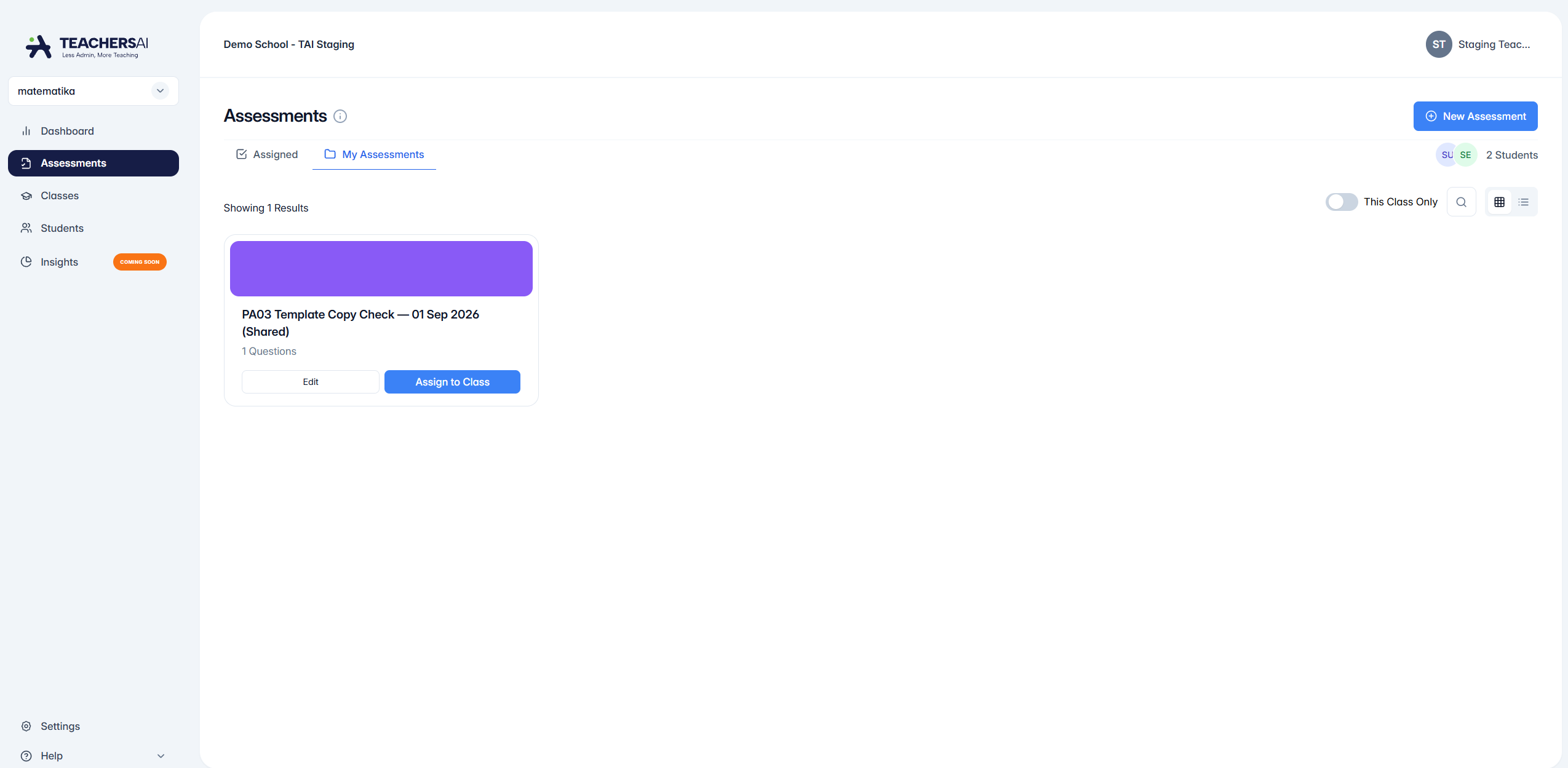Open Assessments in the sidebar

pos(94,163)
